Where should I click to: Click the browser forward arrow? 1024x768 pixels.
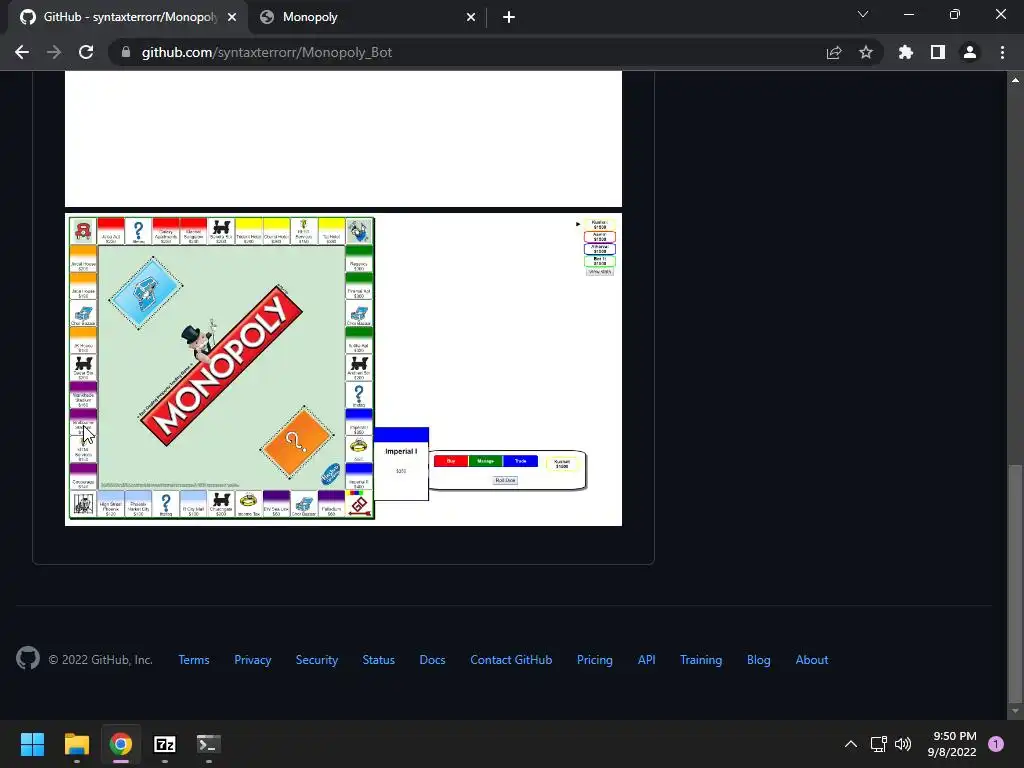(x=54, y=52)
